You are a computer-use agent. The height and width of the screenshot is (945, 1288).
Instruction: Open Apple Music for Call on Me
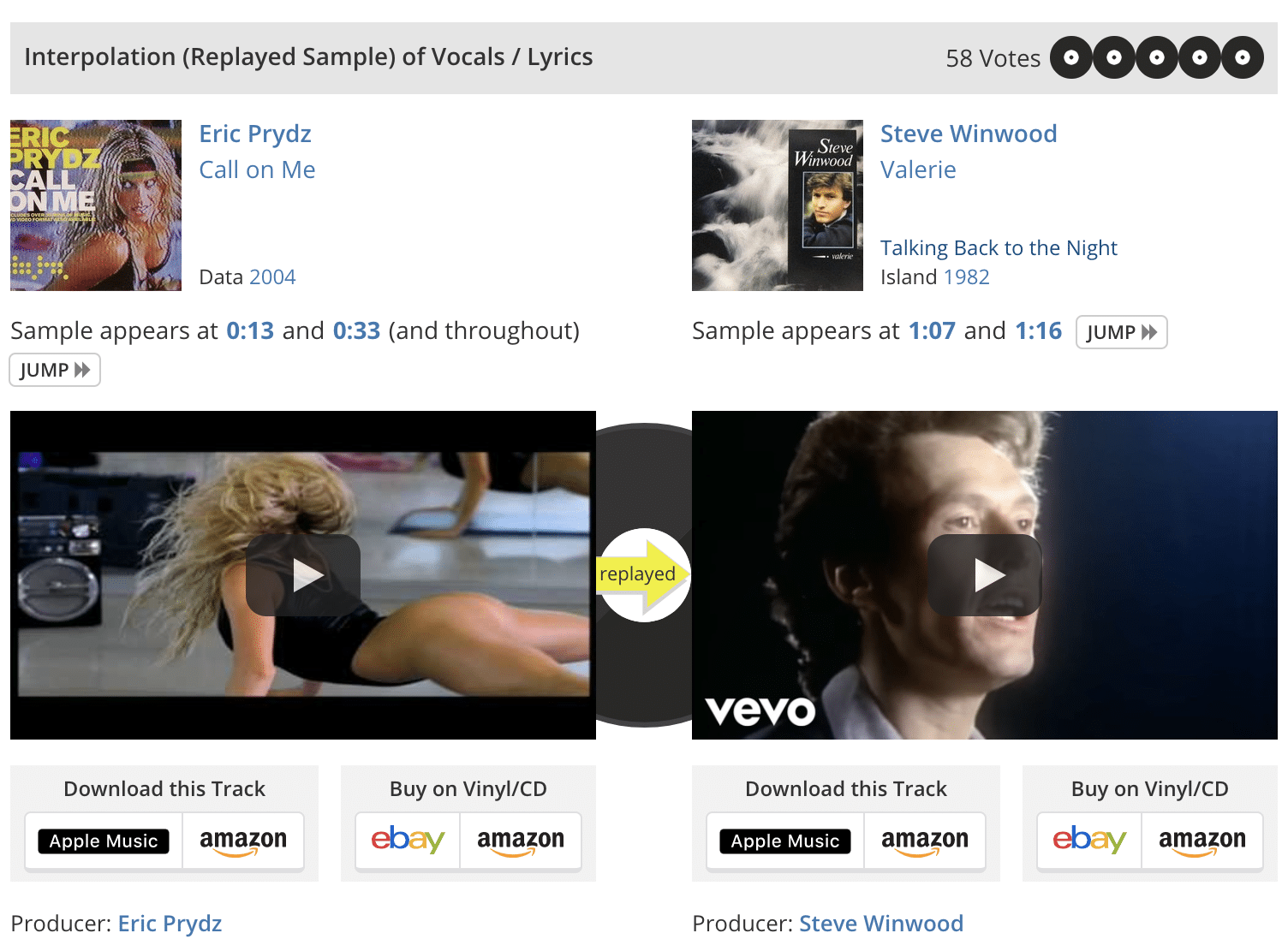pyautogui.click(x=104, y=841)
